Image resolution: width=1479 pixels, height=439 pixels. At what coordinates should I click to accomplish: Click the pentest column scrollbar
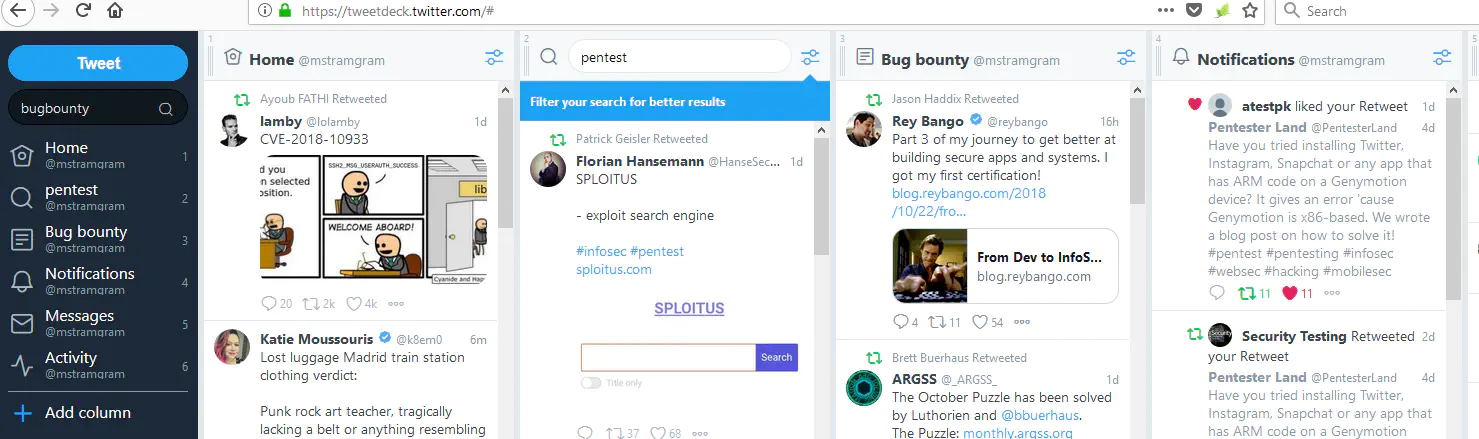point(821,196)
